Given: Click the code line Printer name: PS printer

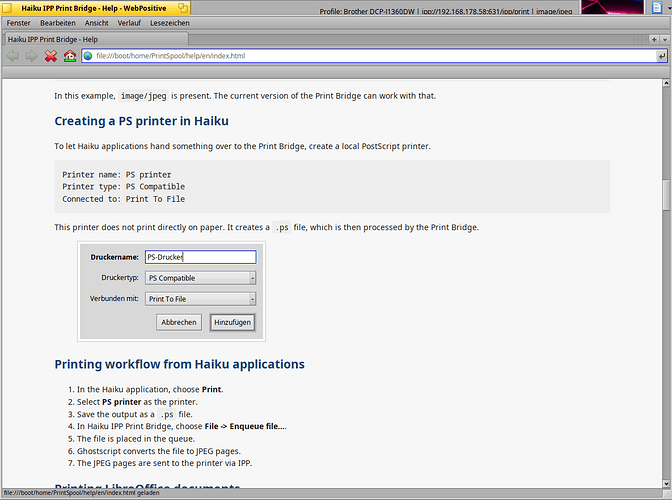Looking at the screenshot, I should click(x=117, y=175).
